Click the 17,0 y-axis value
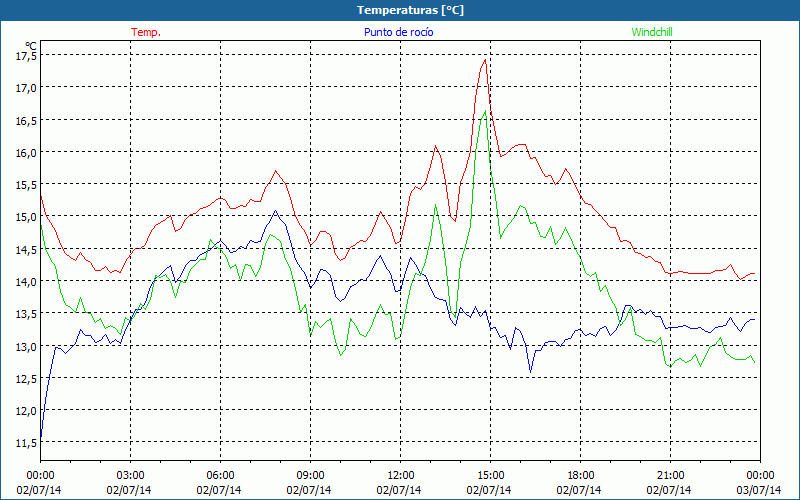The height and width of the screenshot is (500, 800). click(x=26, y=88)
